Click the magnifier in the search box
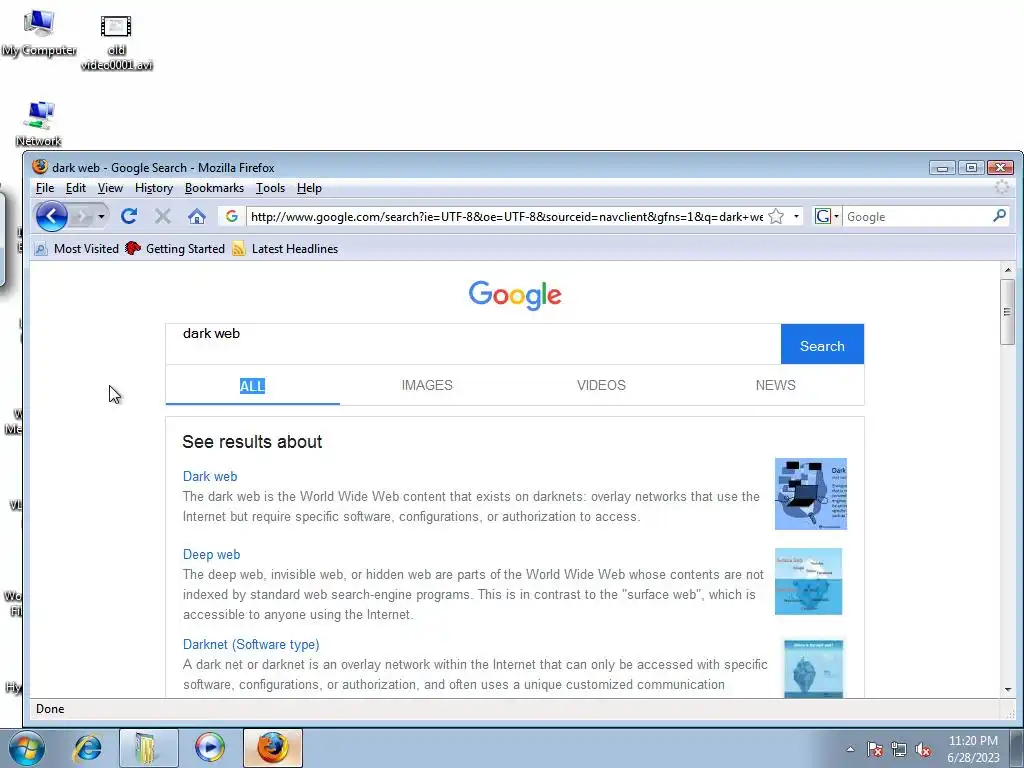The width and height of the screenshot is (1024, 768). point(999,216)
